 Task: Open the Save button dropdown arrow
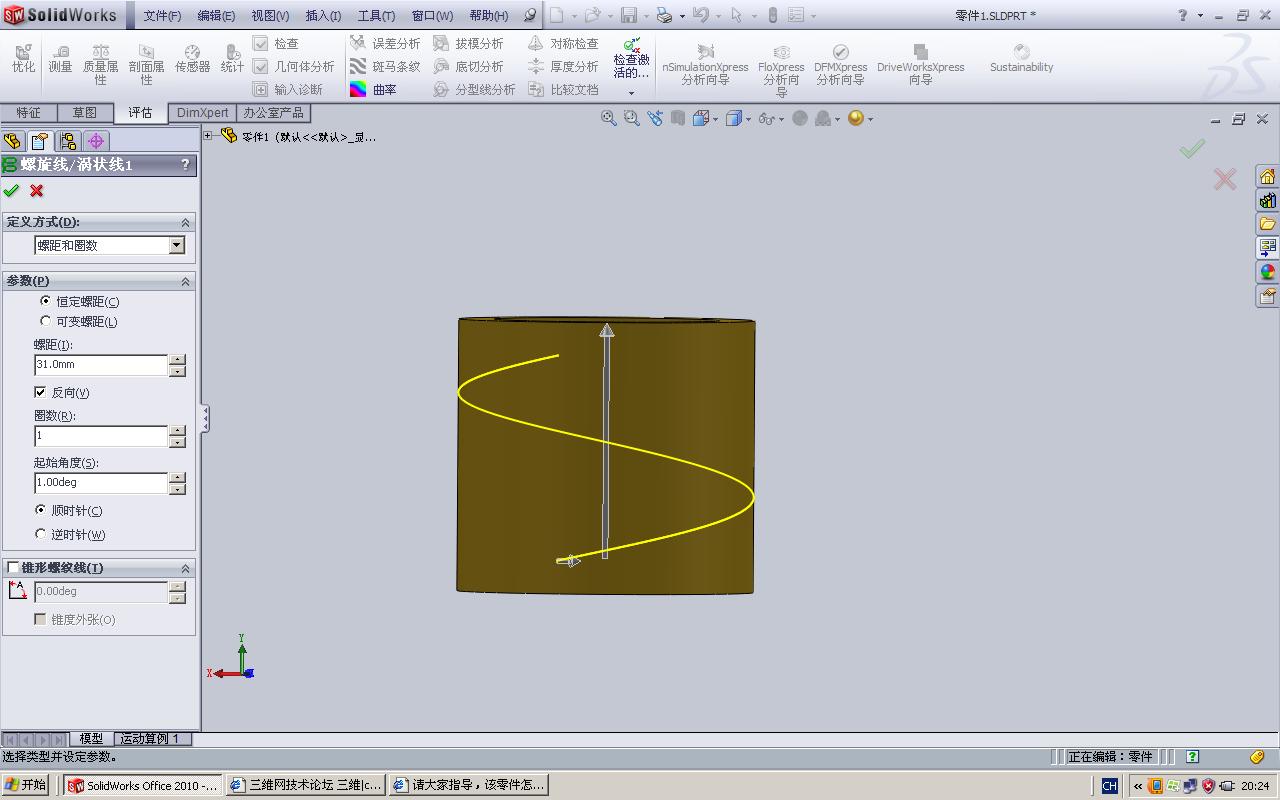click(x=645, y=16)
